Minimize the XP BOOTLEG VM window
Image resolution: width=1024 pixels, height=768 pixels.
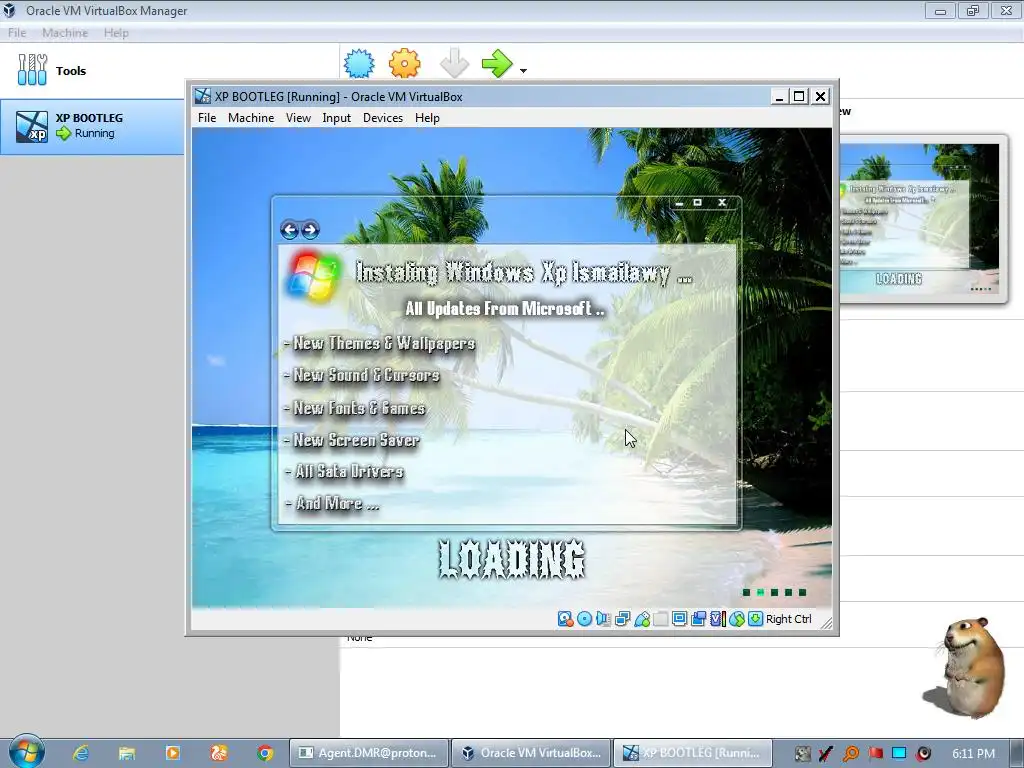coord(778,97)
